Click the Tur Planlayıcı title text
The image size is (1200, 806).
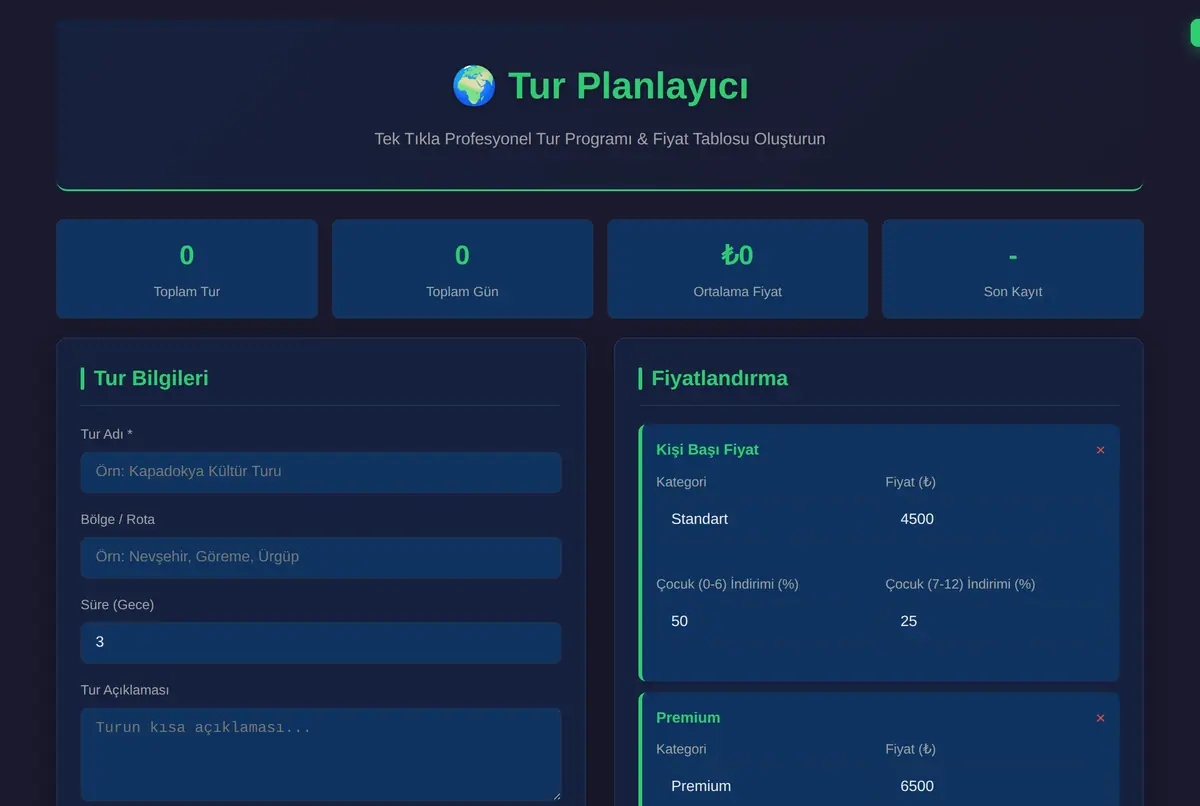point(628,86)
